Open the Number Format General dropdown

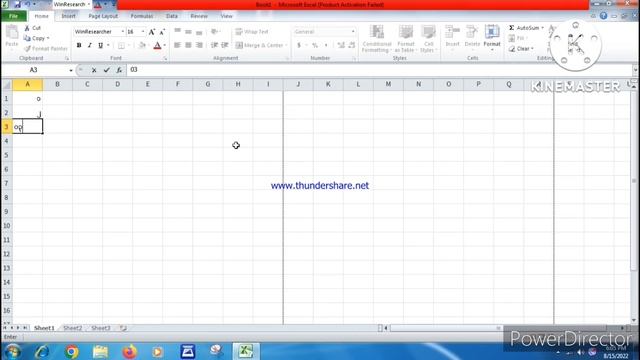(x=353, y=32)
